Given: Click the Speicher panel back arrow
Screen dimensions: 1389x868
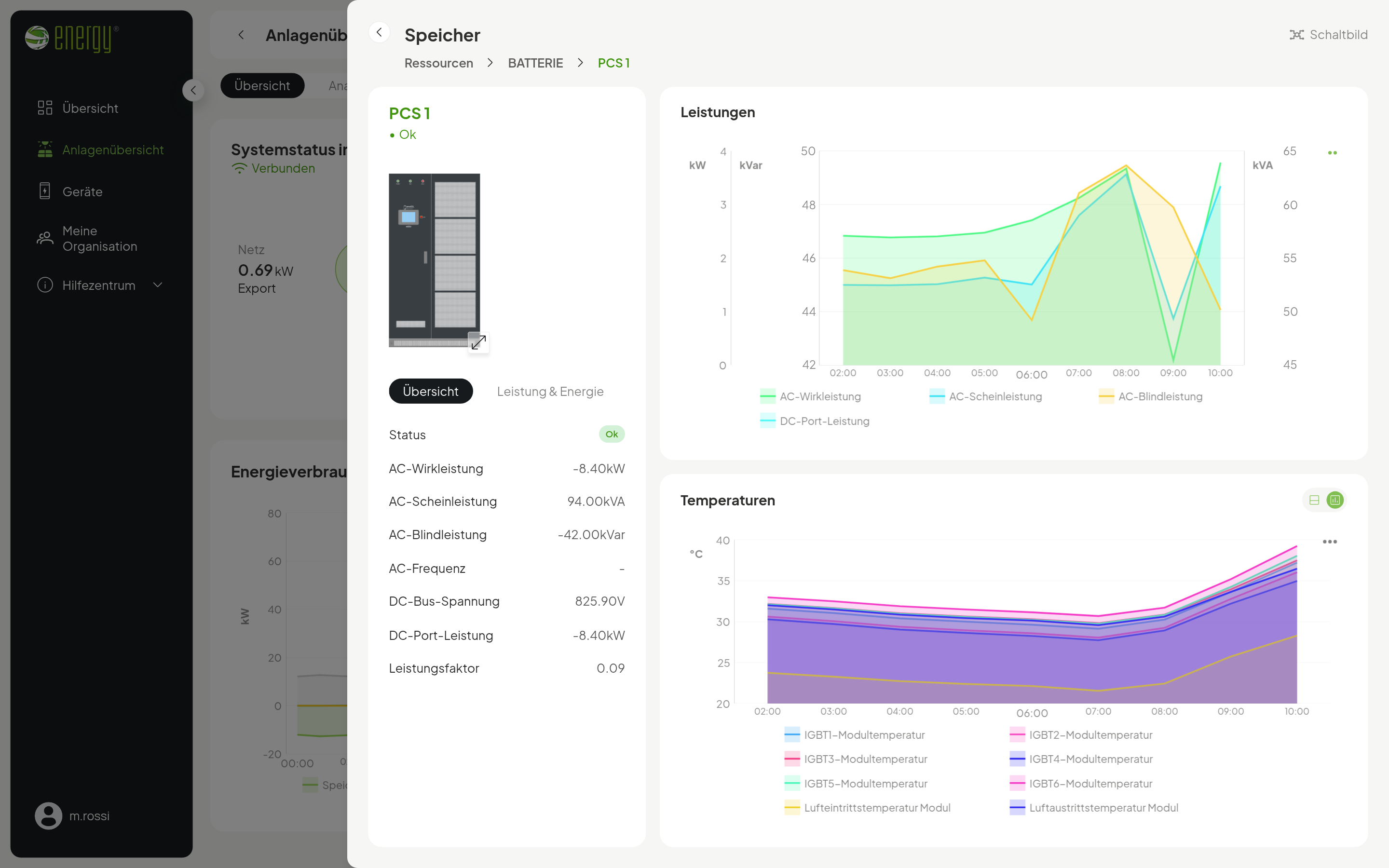Looking at the screenshot, I should pyautogui.click(x=380, y=33).
